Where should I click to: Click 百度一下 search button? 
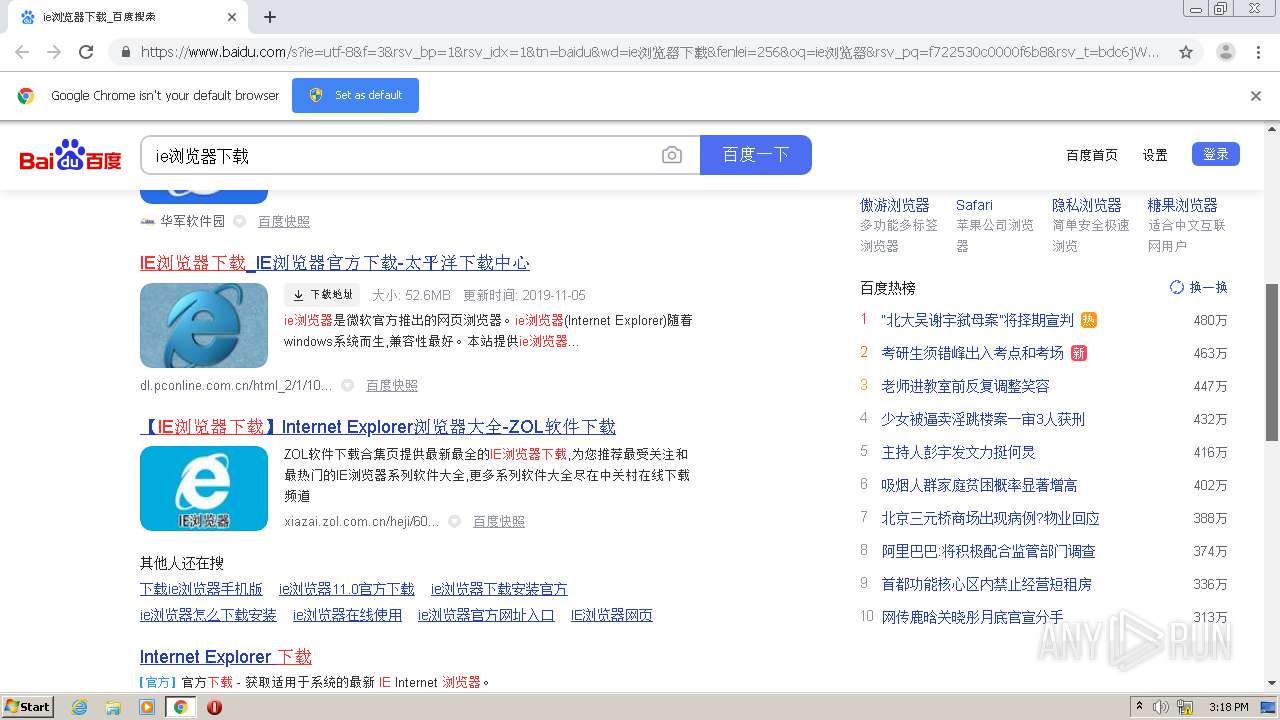756,155
